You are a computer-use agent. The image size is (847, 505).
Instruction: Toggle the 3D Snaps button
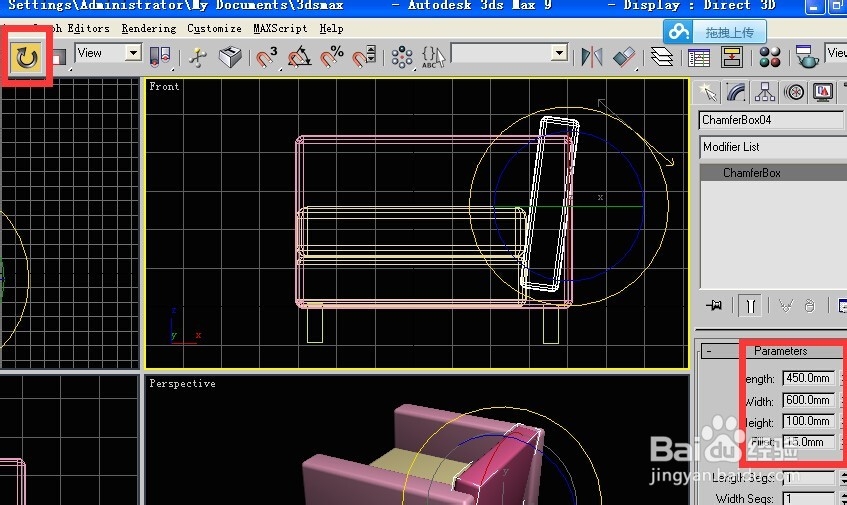coord(266,57)
